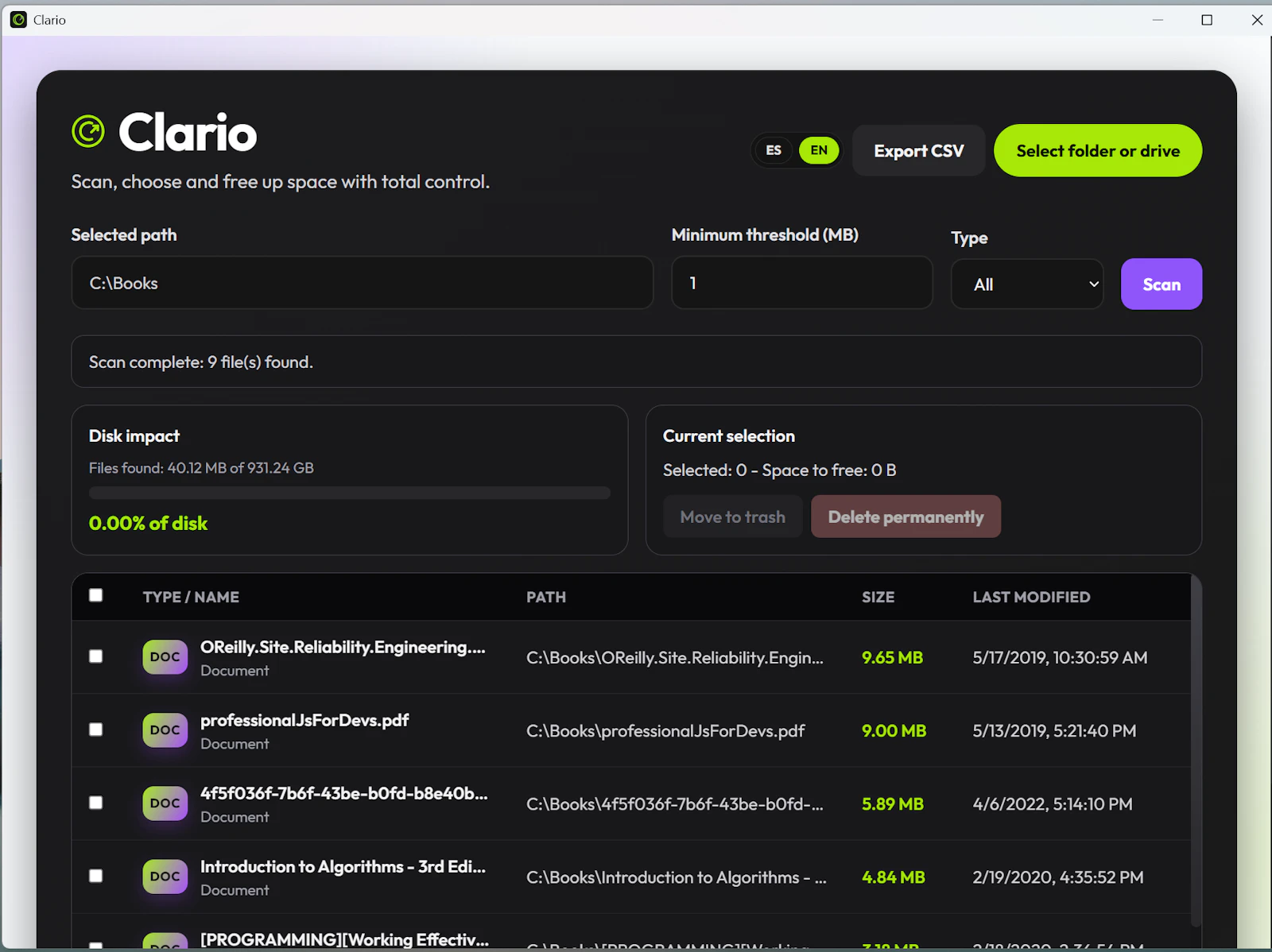Screen dimensions: 1272x952
Task: Click the date 5/17/2019, 10:30:59 AM
Action: pyautogui.click(x=1061, y=658)
